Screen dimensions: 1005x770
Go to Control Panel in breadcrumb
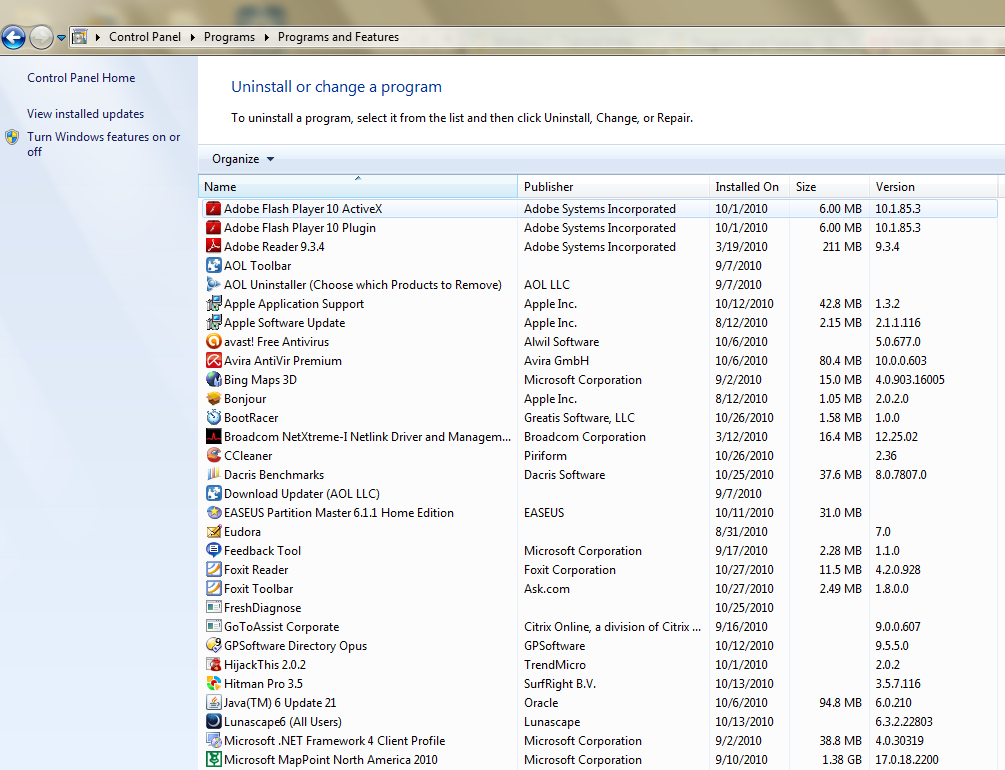point(145,37)
